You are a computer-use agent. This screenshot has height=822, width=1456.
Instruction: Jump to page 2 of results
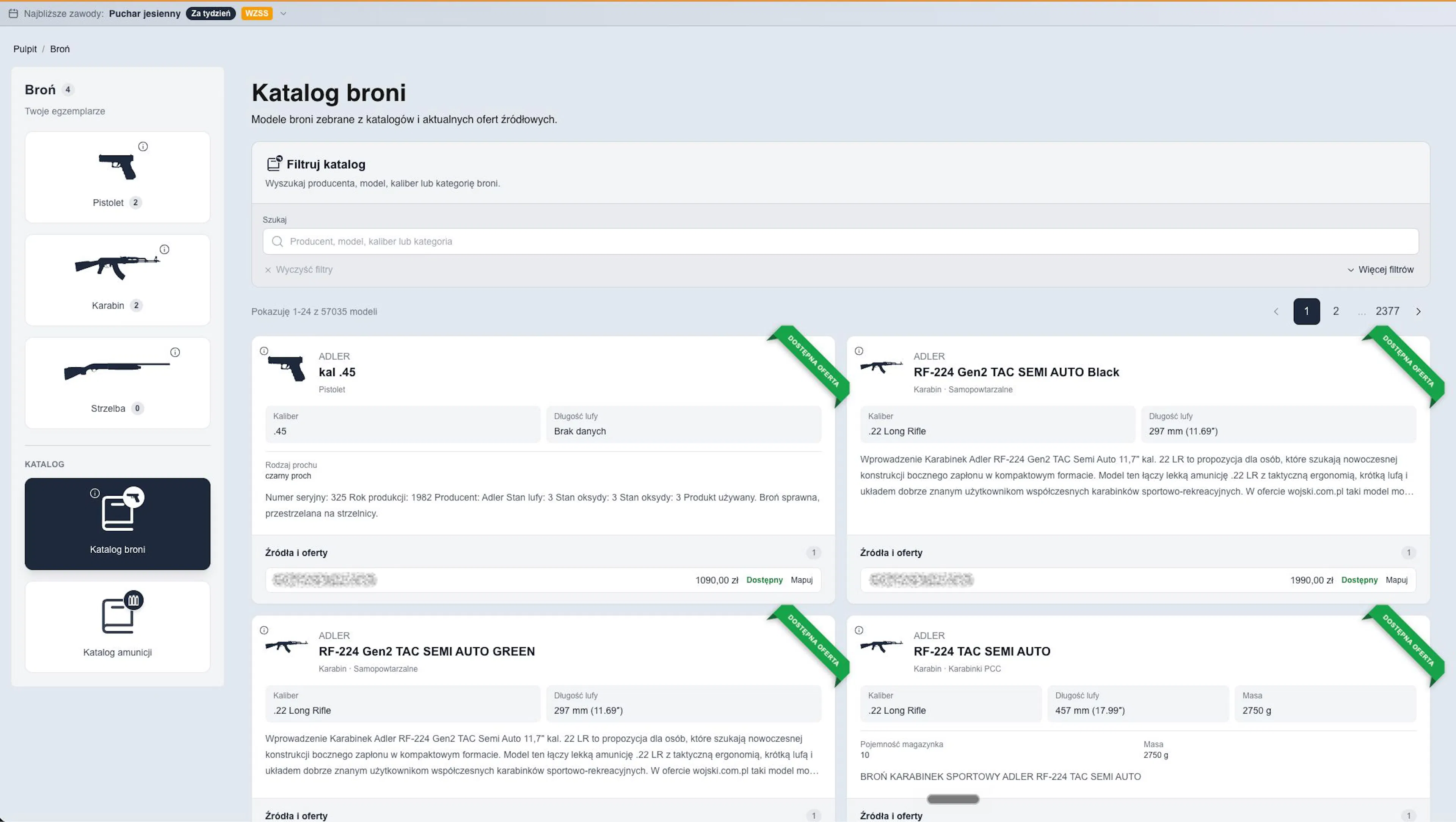1335,311
